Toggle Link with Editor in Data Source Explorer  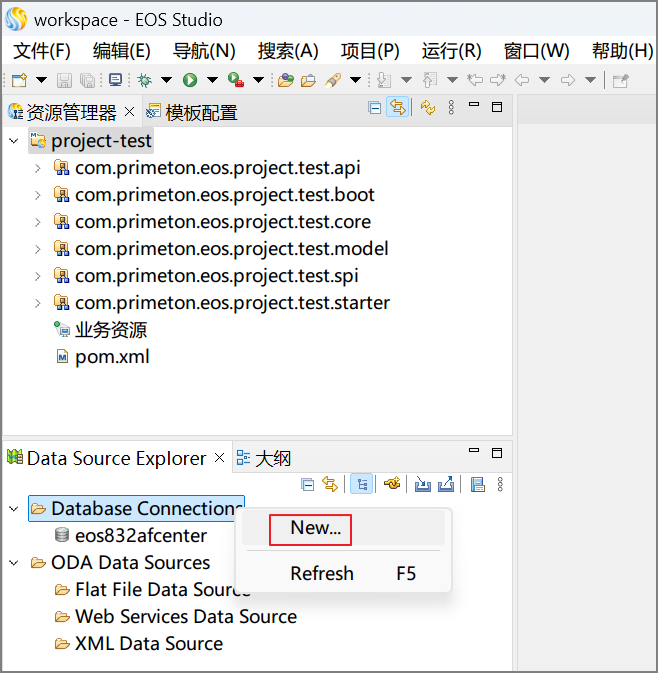(x=329, y=484)
